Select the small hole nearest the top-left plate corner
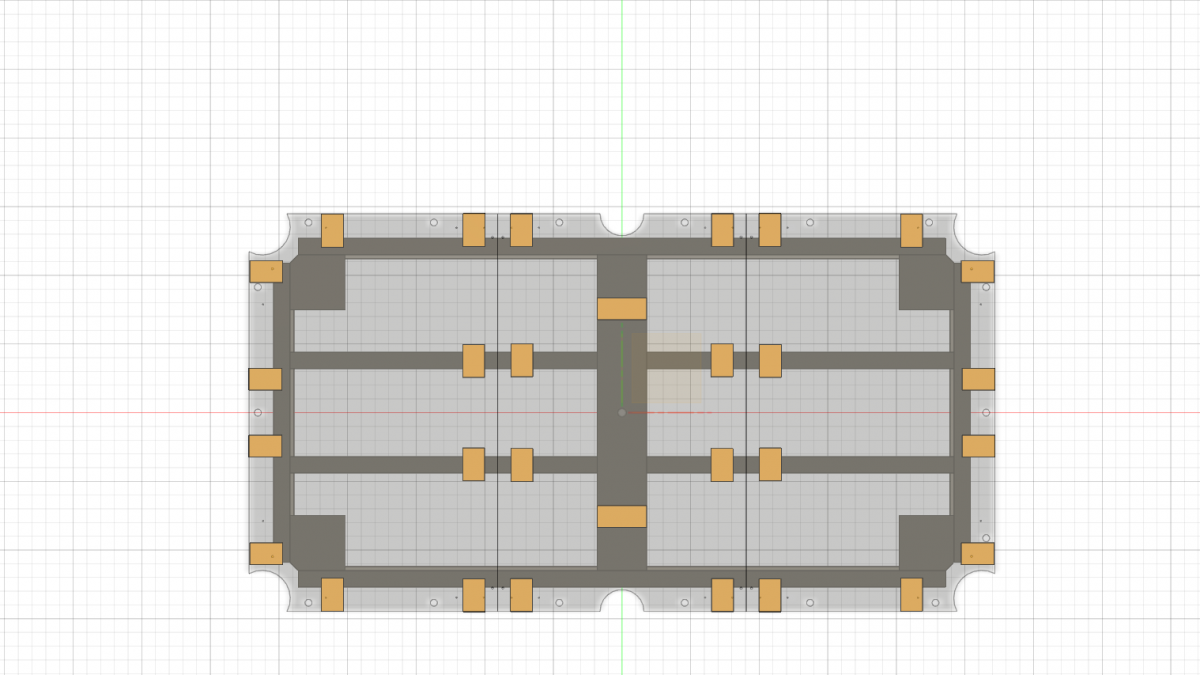The image size is (1200, 675). (309, 222)
